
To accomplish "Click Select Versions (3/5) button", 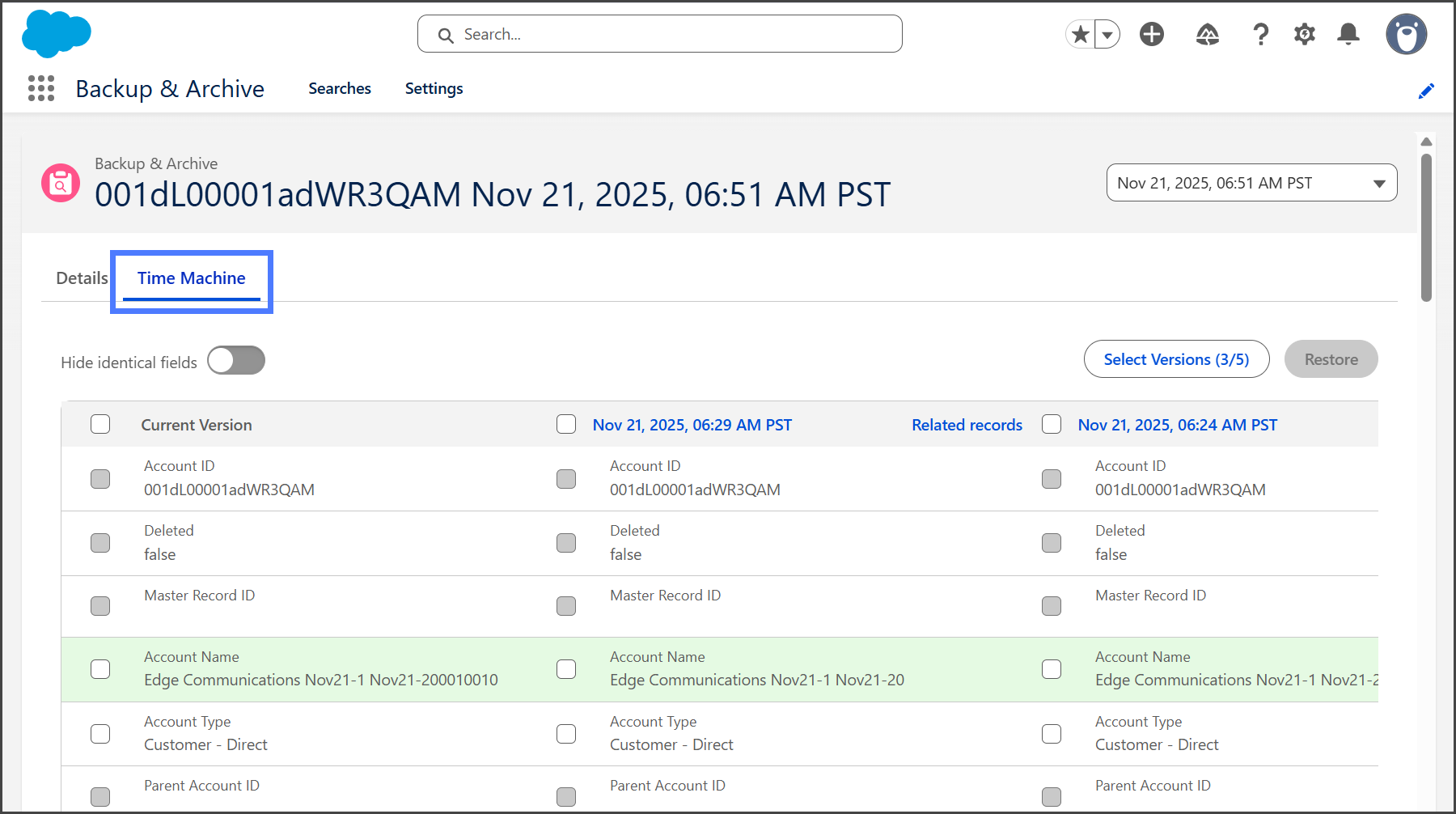I will [1176, 359].
